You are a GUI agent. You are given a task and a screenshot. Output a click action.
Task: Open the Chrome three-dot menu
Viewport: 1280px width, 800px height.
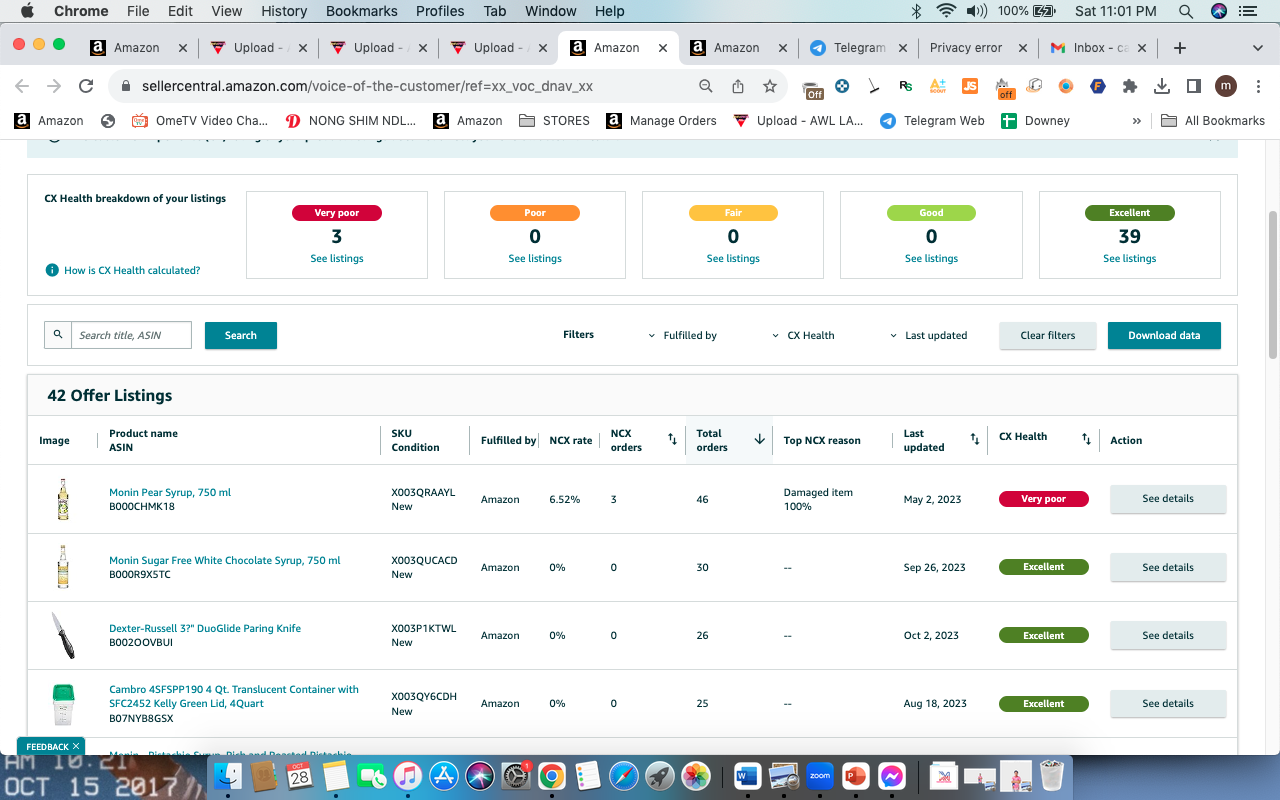pyautogui.click(x=1257, y=86)
